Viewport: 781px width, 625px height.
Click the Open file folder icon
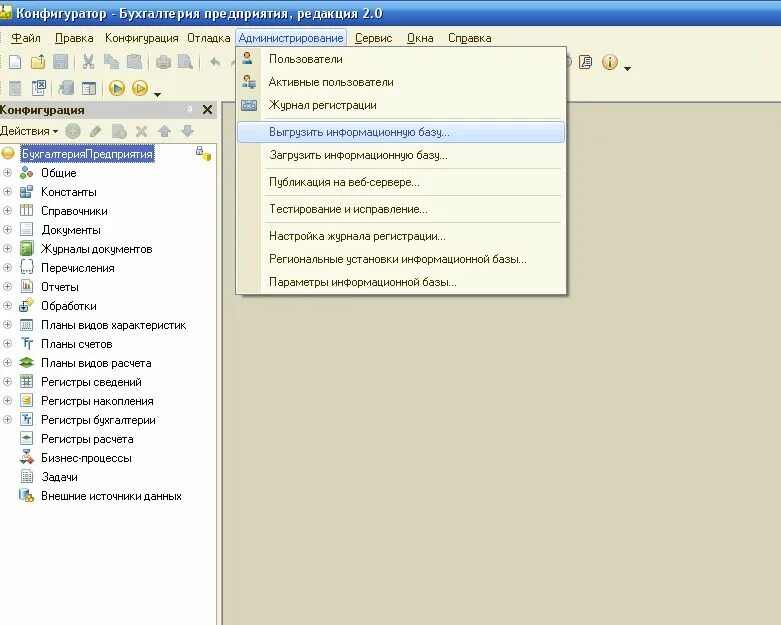point(38,62)
